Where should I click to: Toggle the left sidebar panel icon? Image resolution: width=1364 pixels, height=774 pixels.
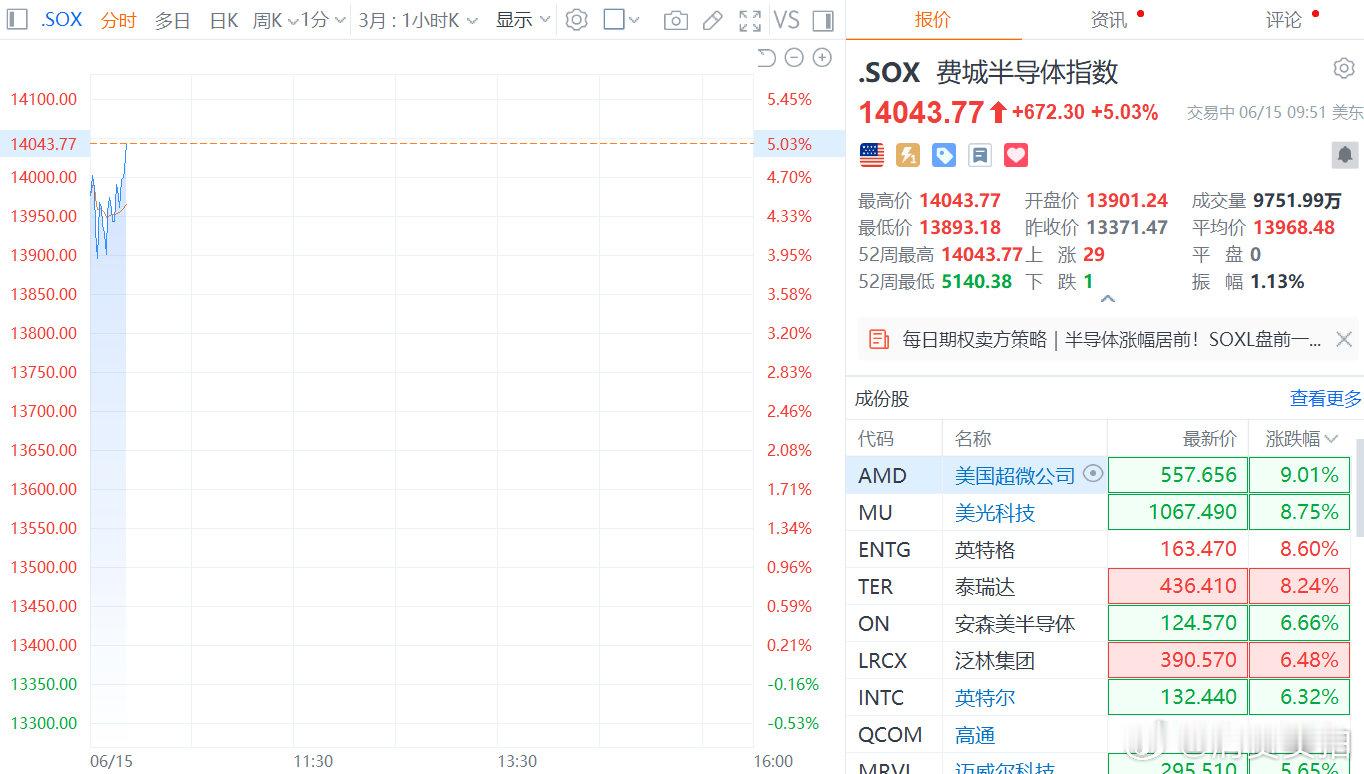[x=16, y=20]
